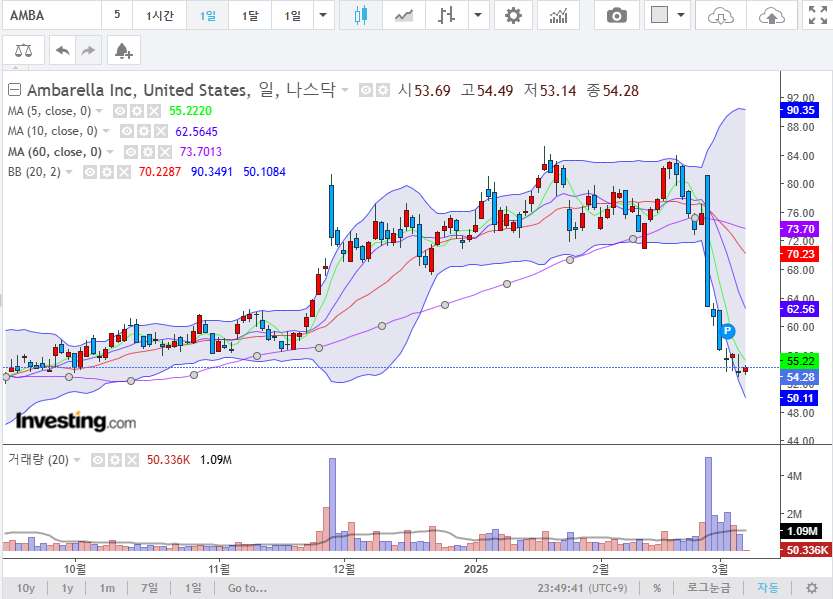This screenshot has height=599, width=833.
Task: Select the bar chart type icon
Action: 446,15
